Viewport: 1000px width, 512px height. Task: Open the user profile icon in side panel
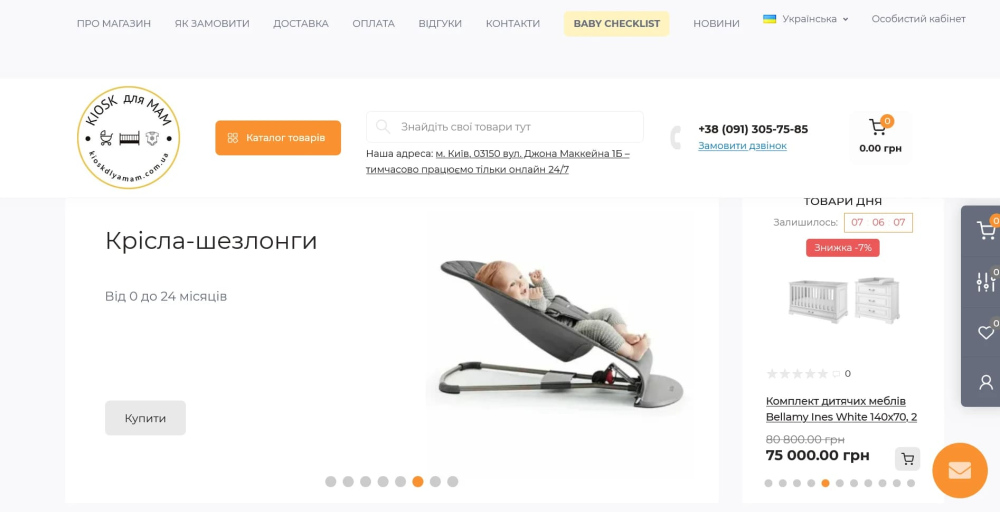coord(986,383)
